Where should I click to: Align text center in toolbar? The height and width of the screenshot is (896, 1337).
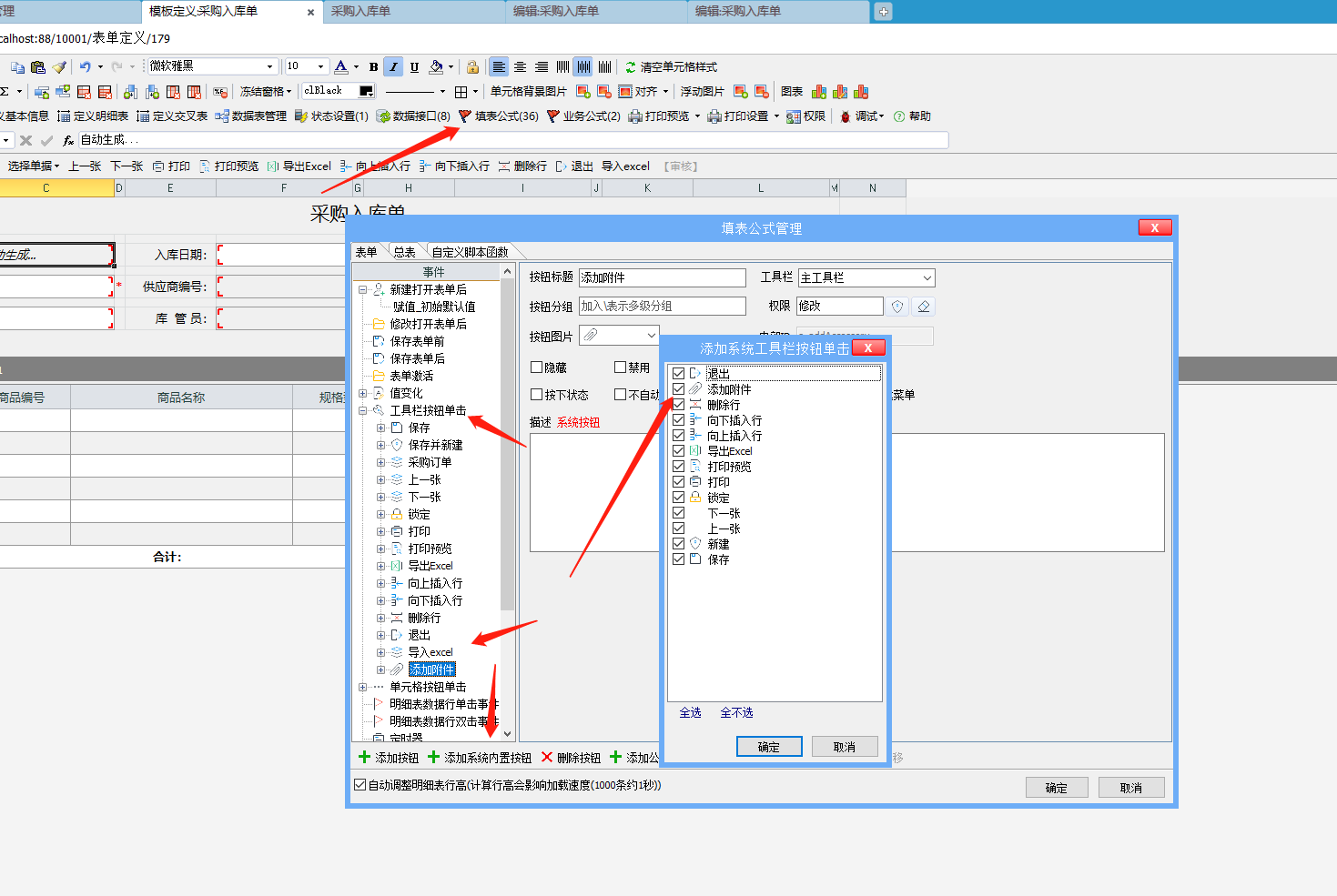tap(520, 66)
